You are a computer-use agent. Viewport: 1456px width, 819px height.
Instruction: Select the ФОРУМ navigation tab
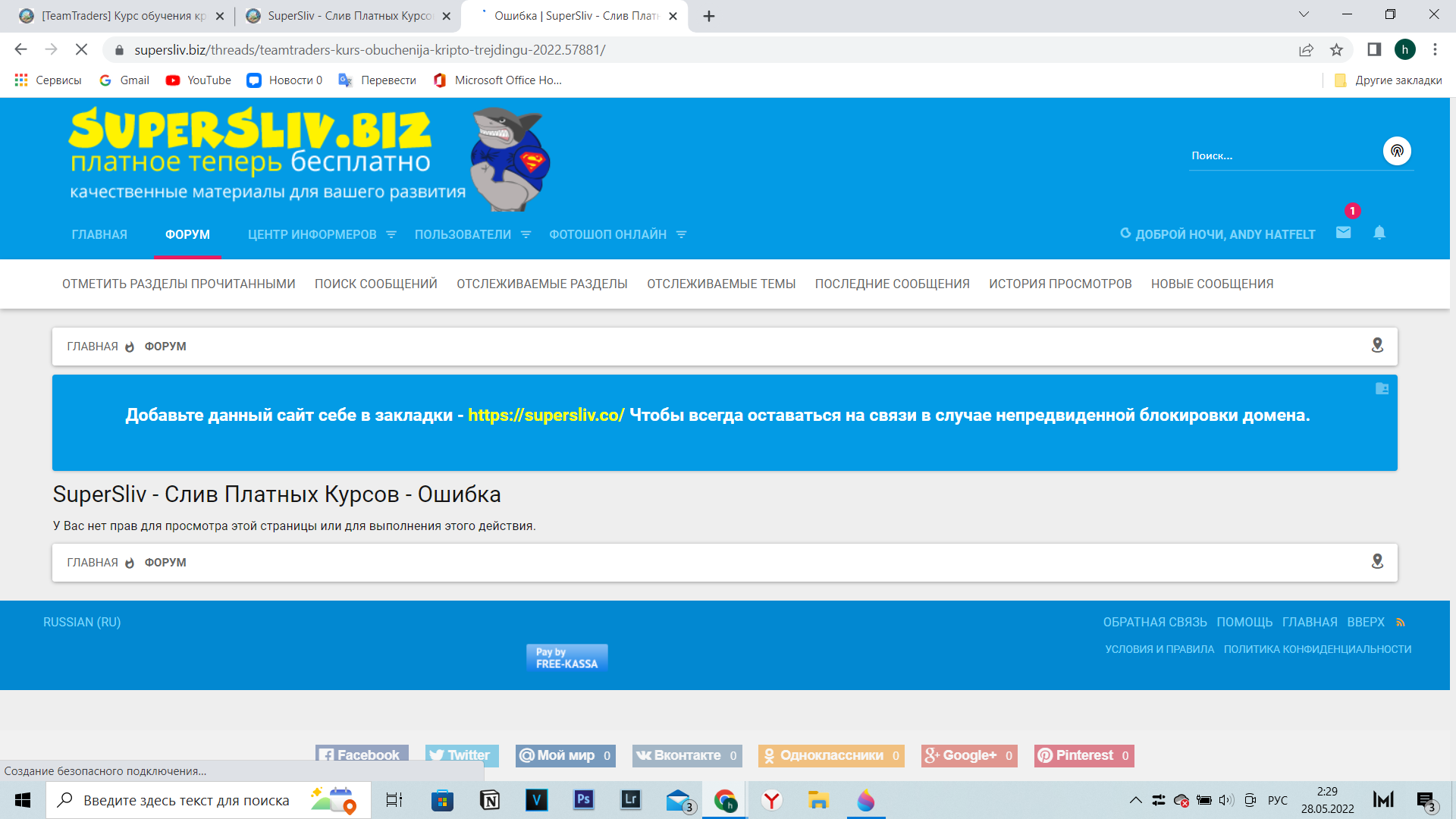click(187, 235)
